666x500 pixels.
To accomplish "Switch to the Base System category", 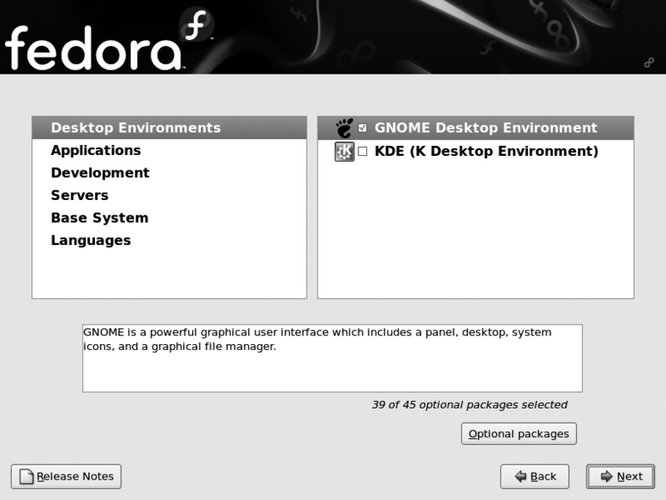I will [99, 218].
